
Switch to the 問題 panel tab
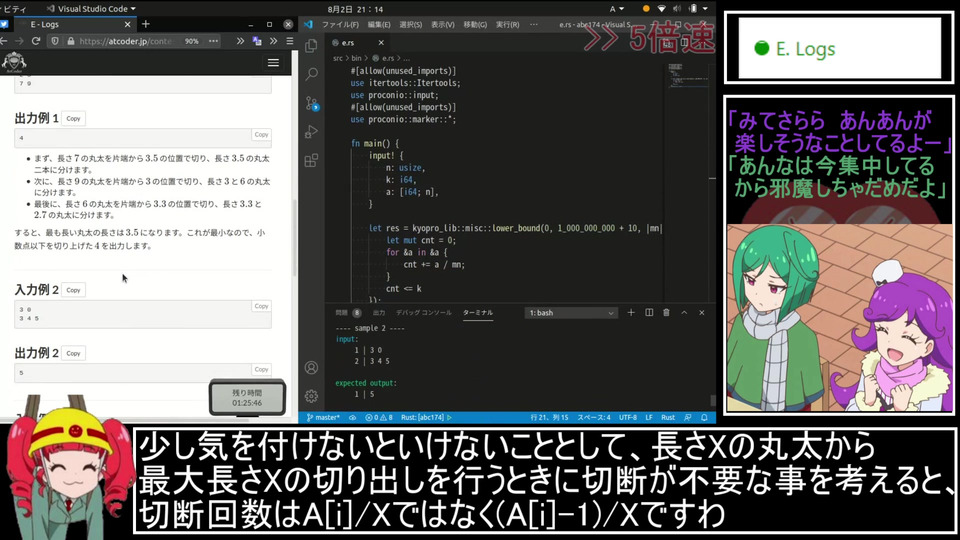(348, 312)
